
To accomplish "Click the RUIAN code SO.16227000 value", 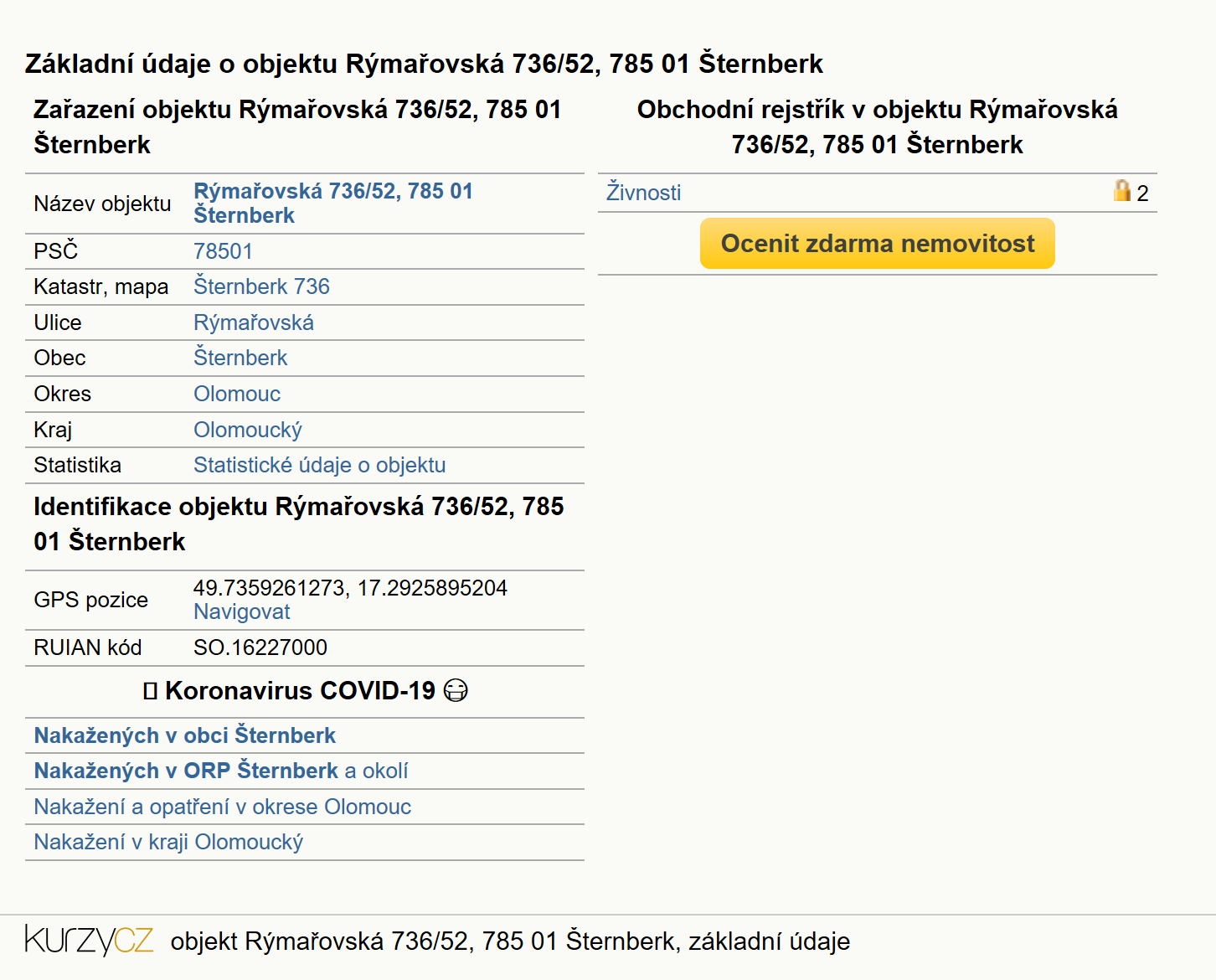I will (x=260, y=647).
